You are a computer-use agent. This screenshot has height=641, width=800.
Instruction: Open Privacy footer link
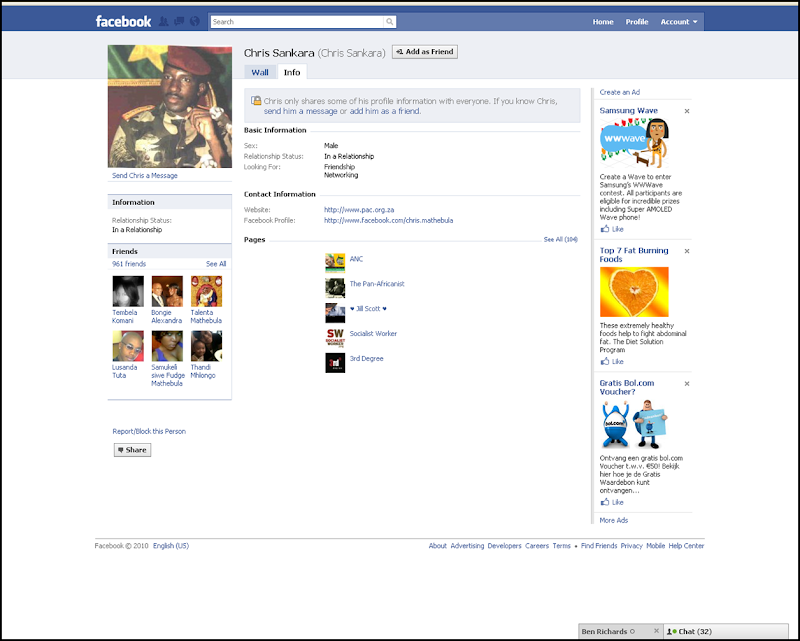coord(632,546)
